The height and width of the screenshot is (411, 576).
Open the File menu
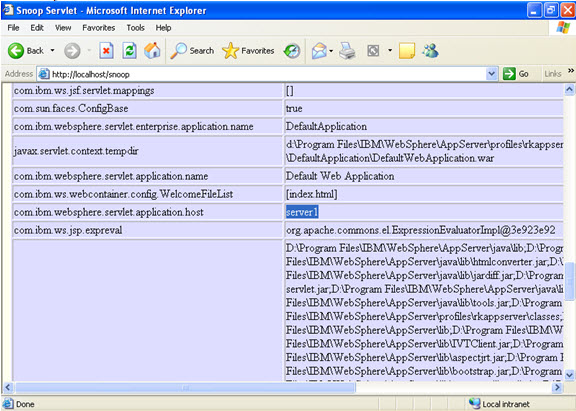click(x=13, y=28)
